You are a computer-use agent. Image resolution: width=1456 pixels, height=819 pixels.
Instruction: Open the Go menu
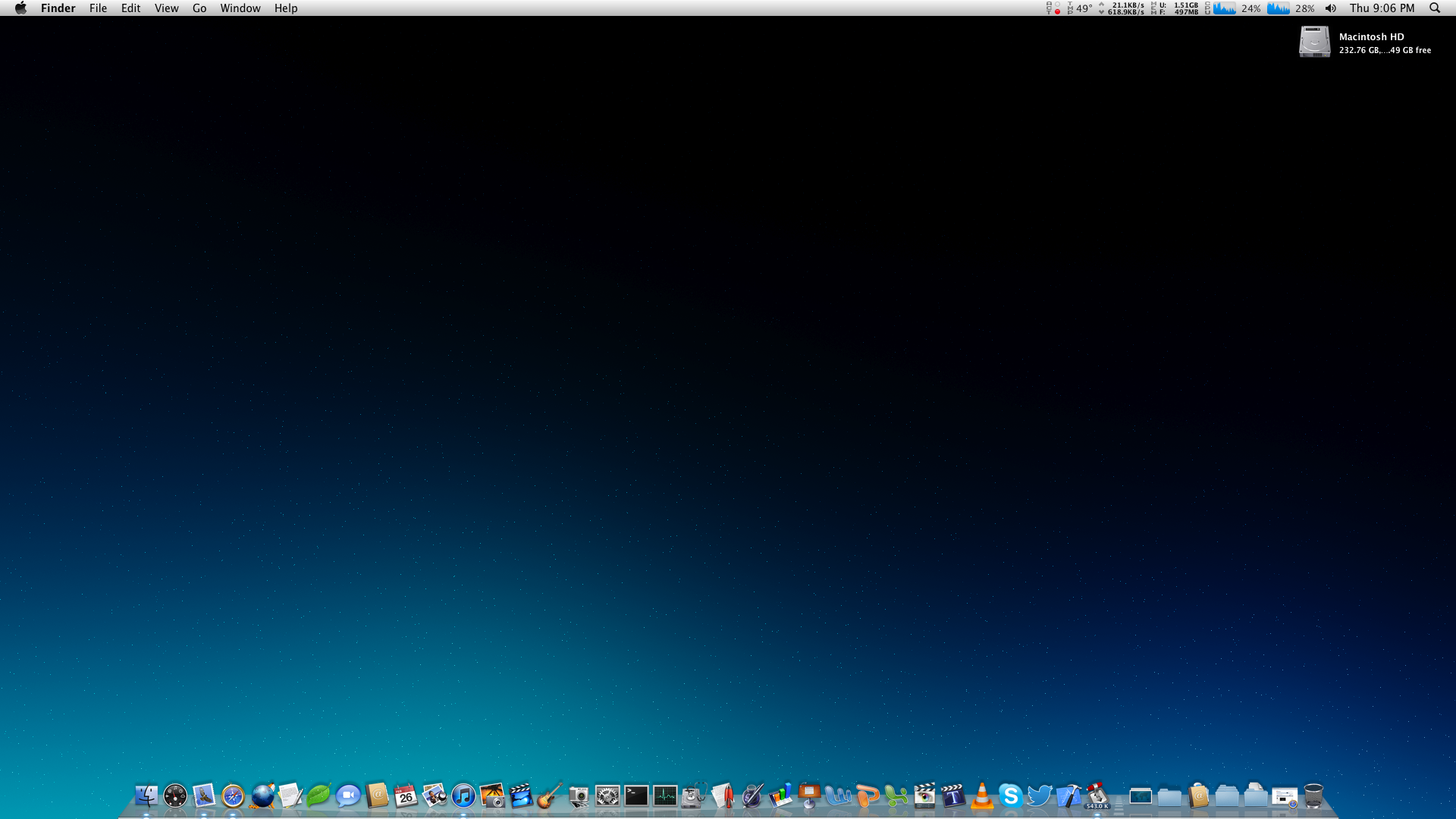click(x=199, y=8)
